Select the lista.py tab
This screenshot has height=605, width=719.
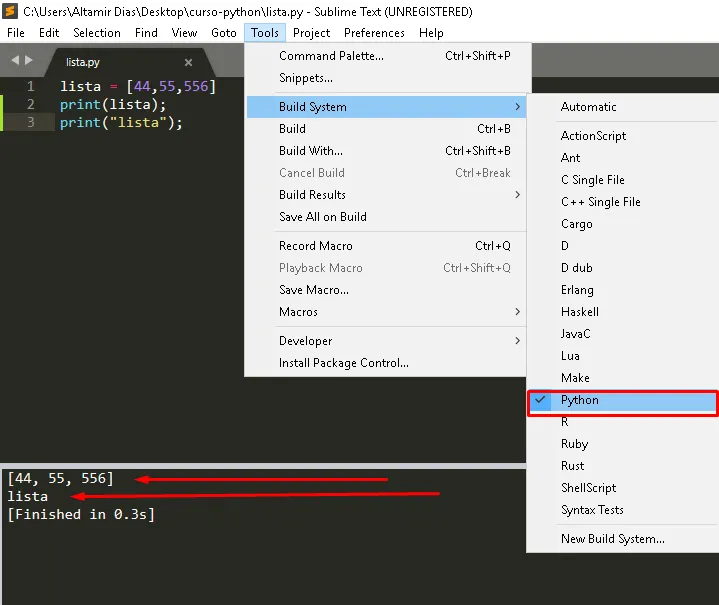(130, 62)
